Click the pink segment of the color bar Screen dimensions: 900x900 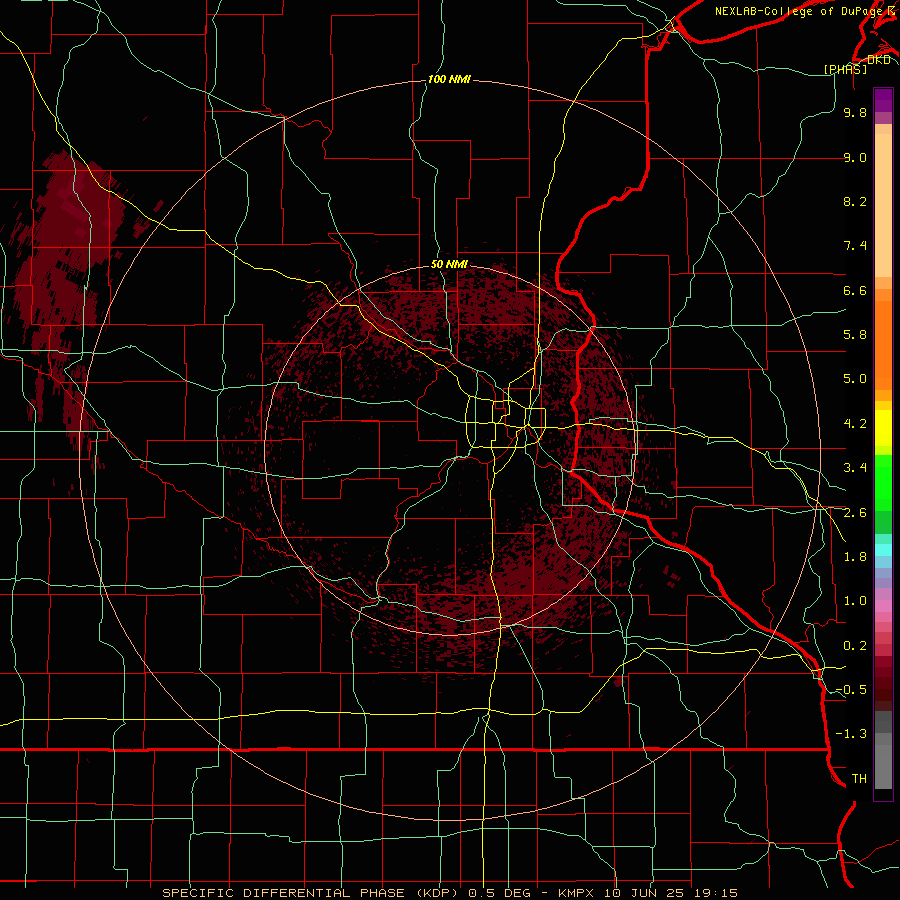coord(883,606)
